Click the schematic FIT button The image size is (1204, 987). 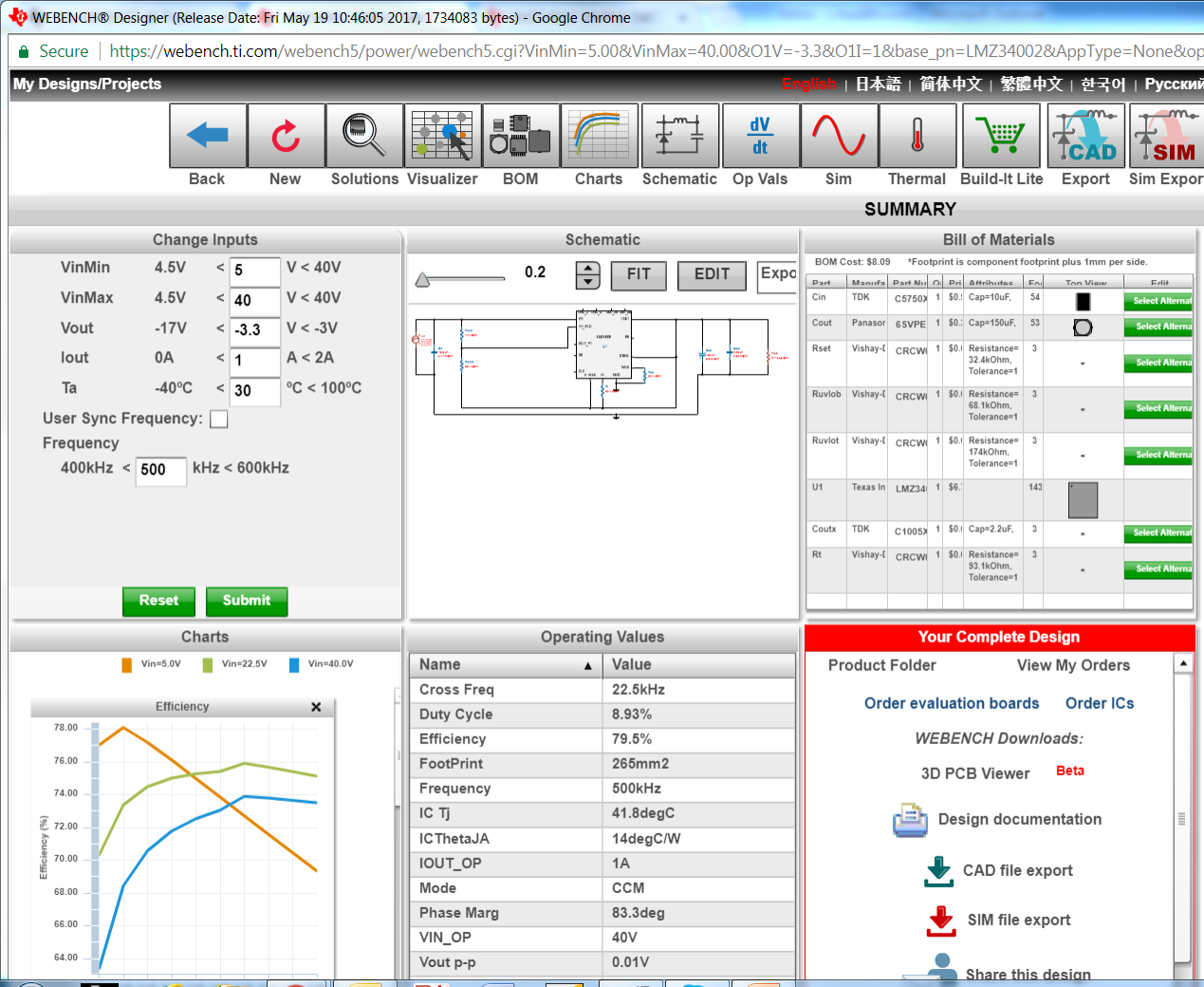[639, 275]
